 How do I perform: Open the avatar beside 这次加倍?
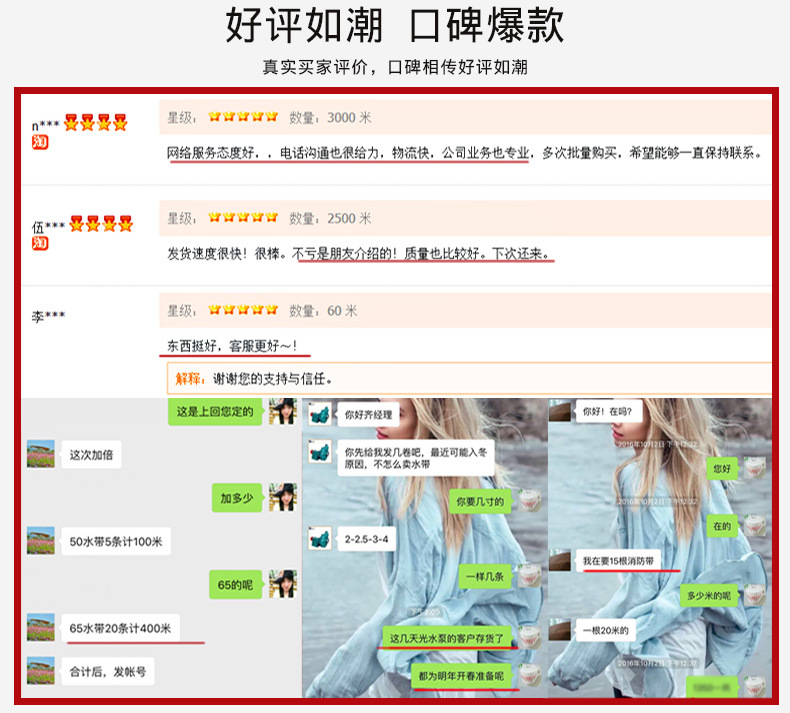[41, 454]
